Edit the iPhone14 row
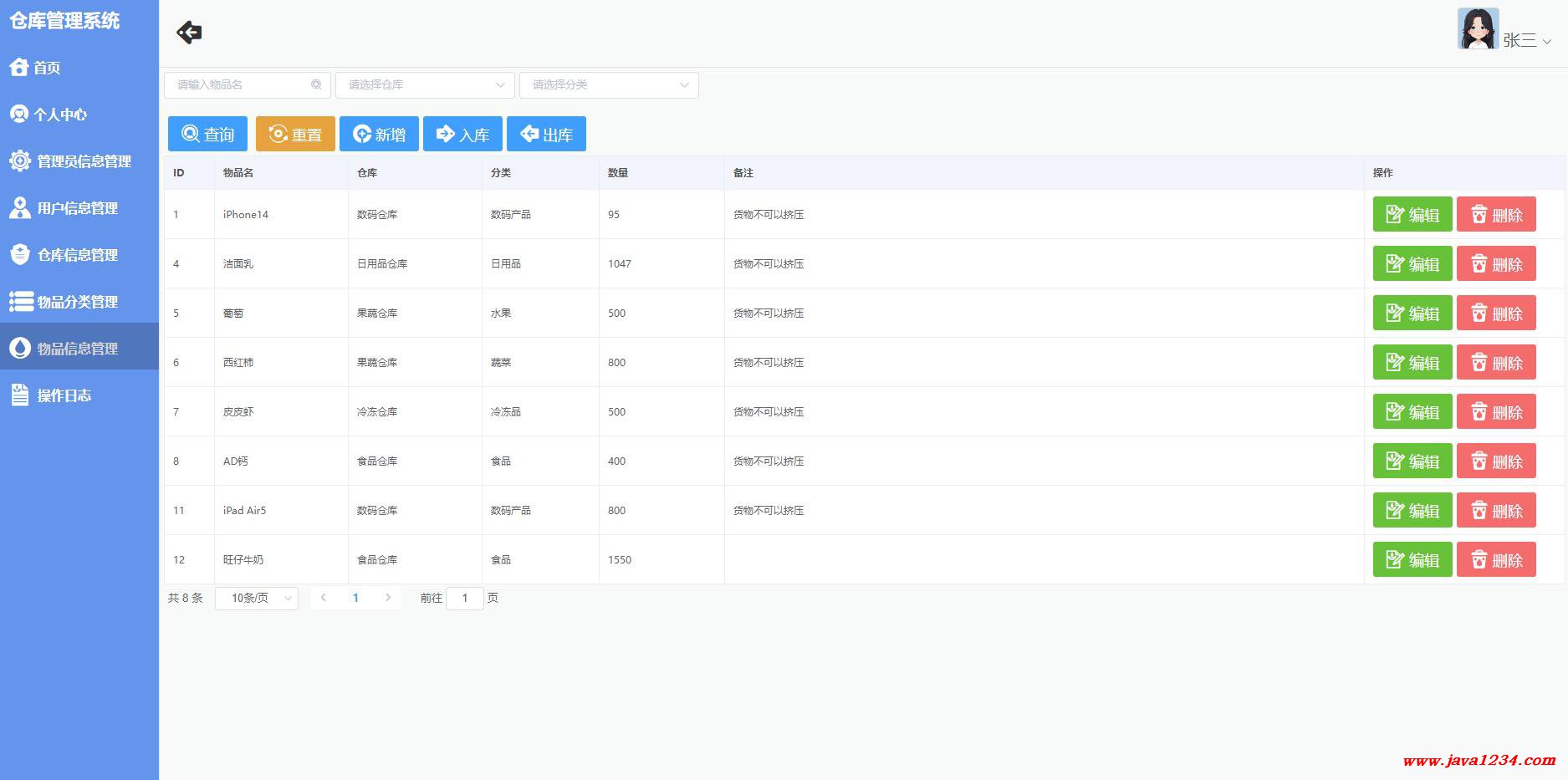The height and width of the screenshot is (780, 1568). 1412,214
